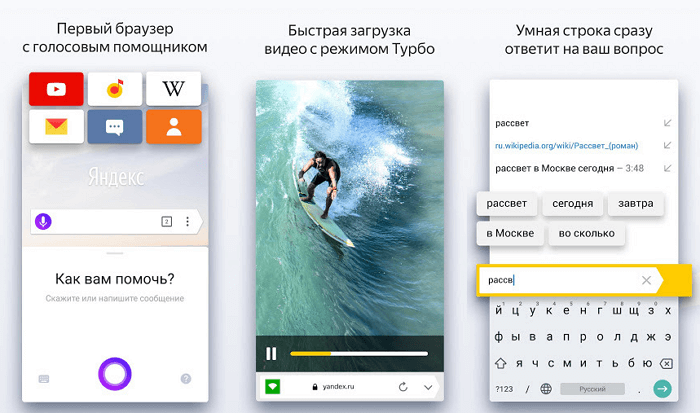Click the green Turbo mode icon
Viewport: 700px width, 413px height.
click(271, 386)
